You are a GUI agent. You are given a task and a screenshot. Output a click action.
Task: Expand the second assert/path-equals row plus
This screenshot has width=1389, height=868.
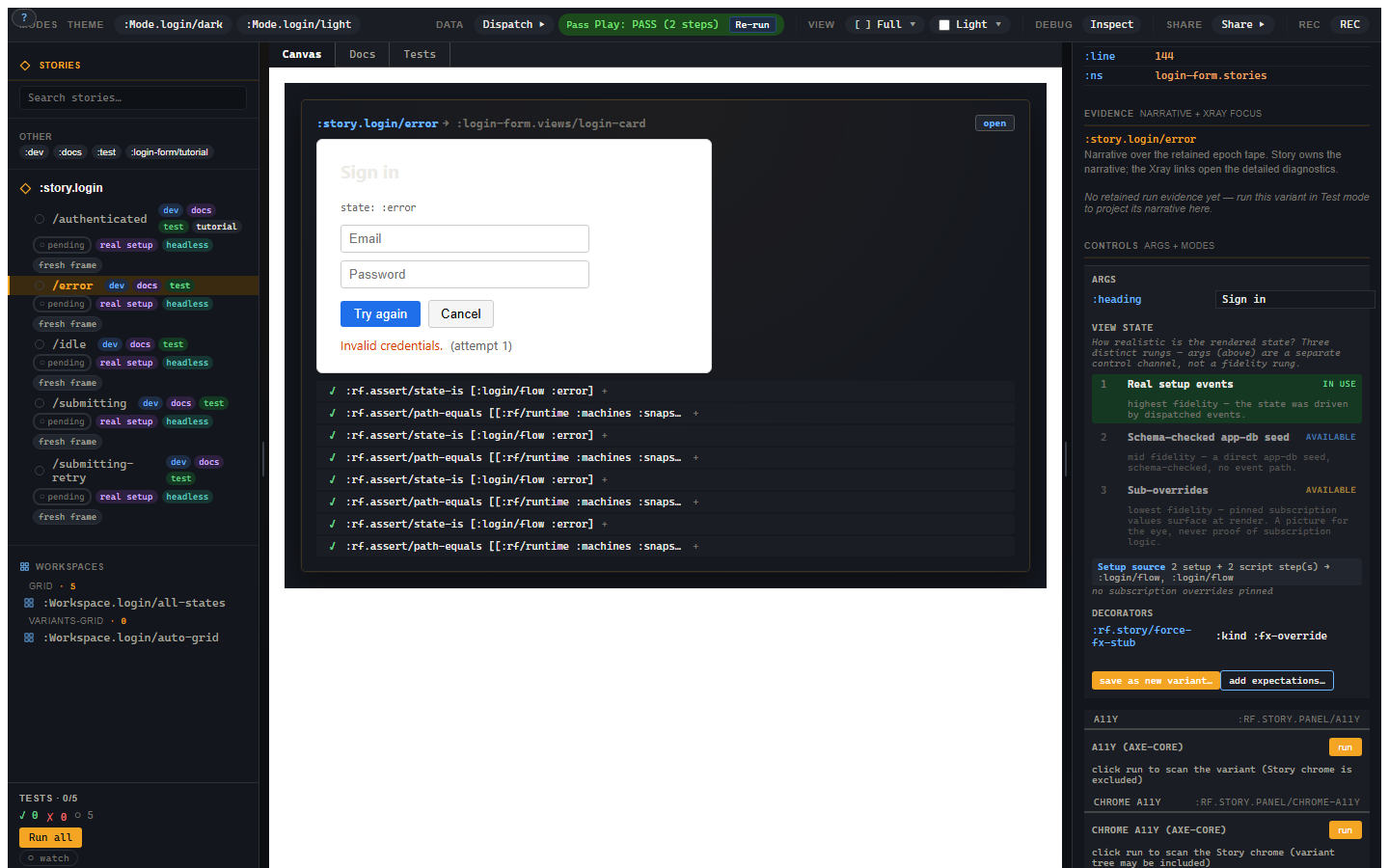pyautogui.click(x=695, y=457)
